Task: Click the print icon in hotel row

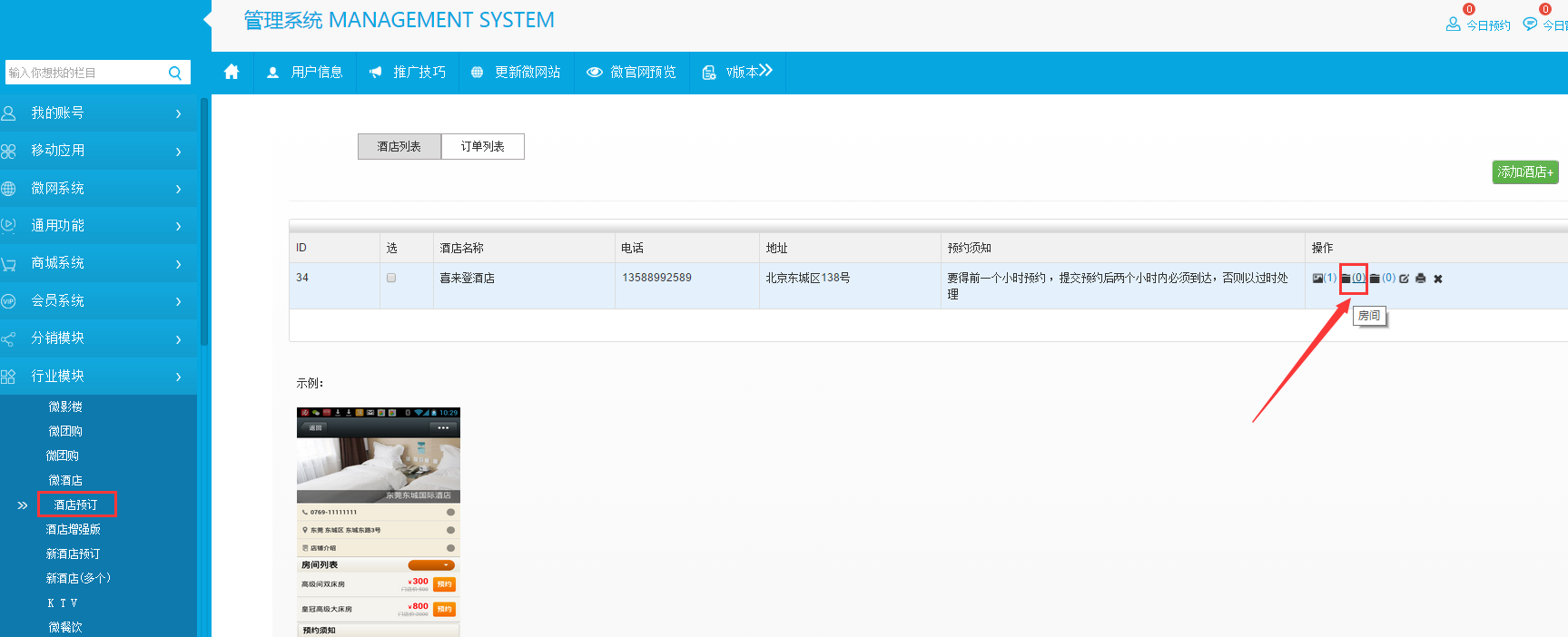Action: 1421,279
